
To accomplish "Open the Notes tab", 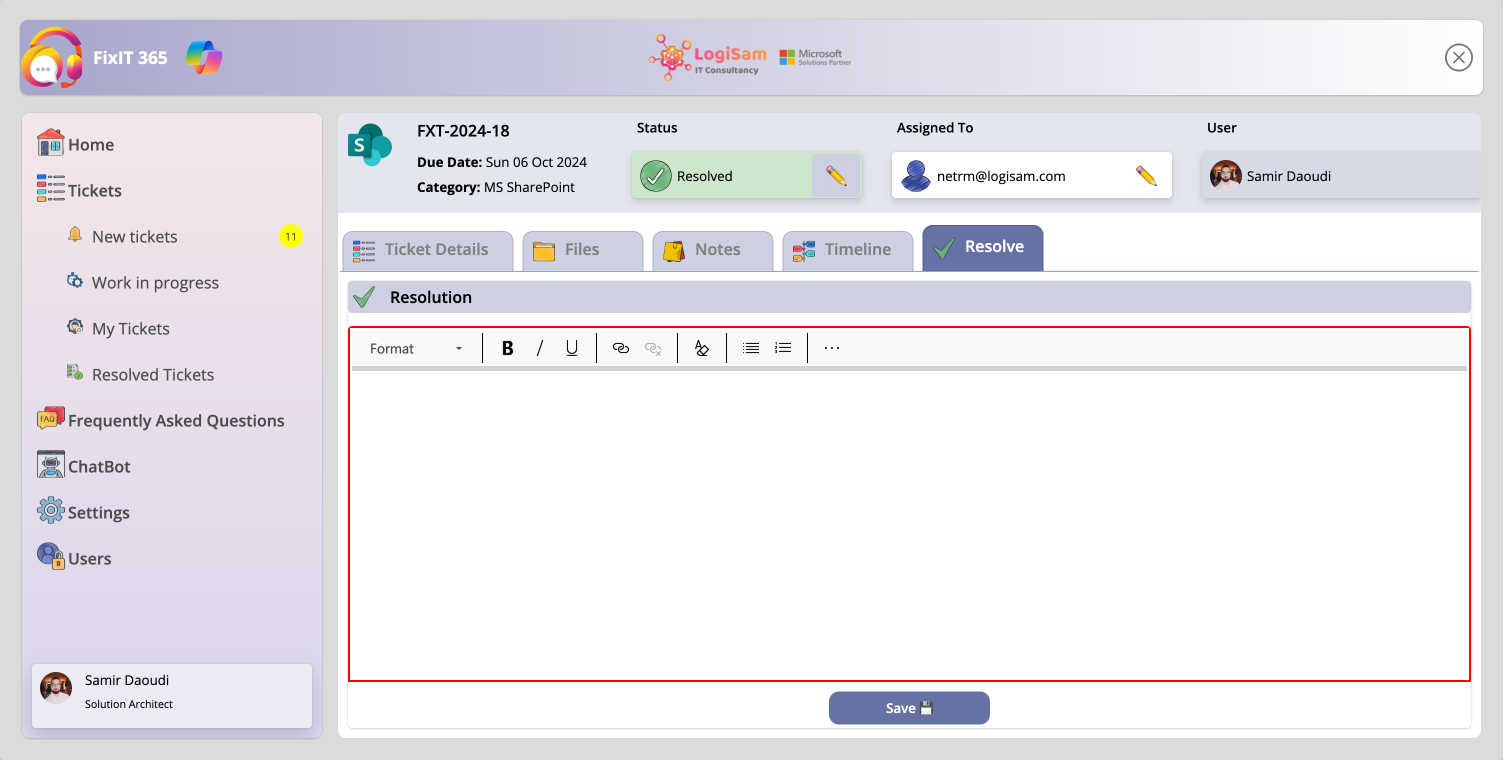I will [x=713, y=250].
